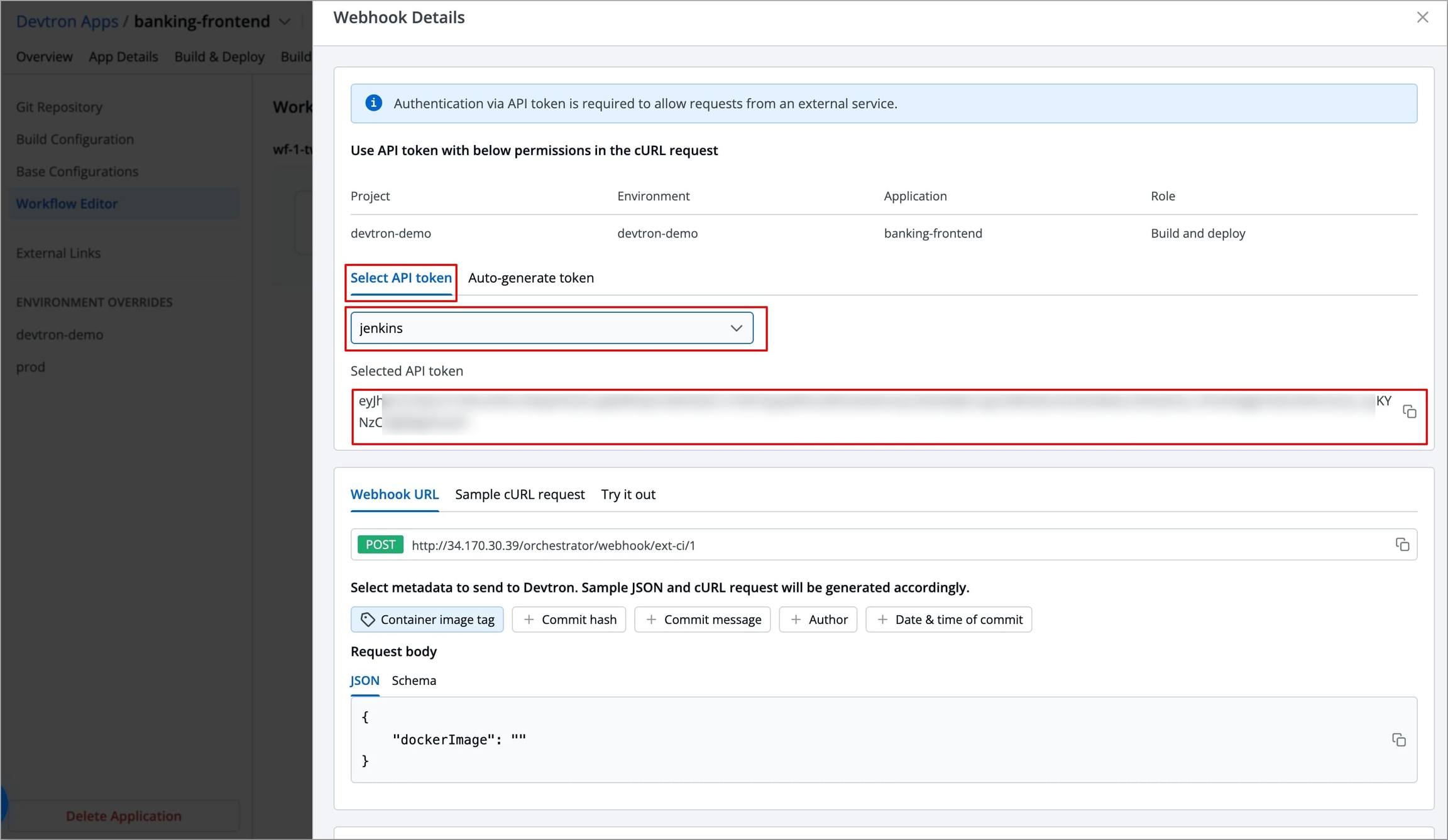Image resolution: width=1448 pixels, height=840 pixels.
Task: Toggle Container image tag metadata chip
Action: 427,619
